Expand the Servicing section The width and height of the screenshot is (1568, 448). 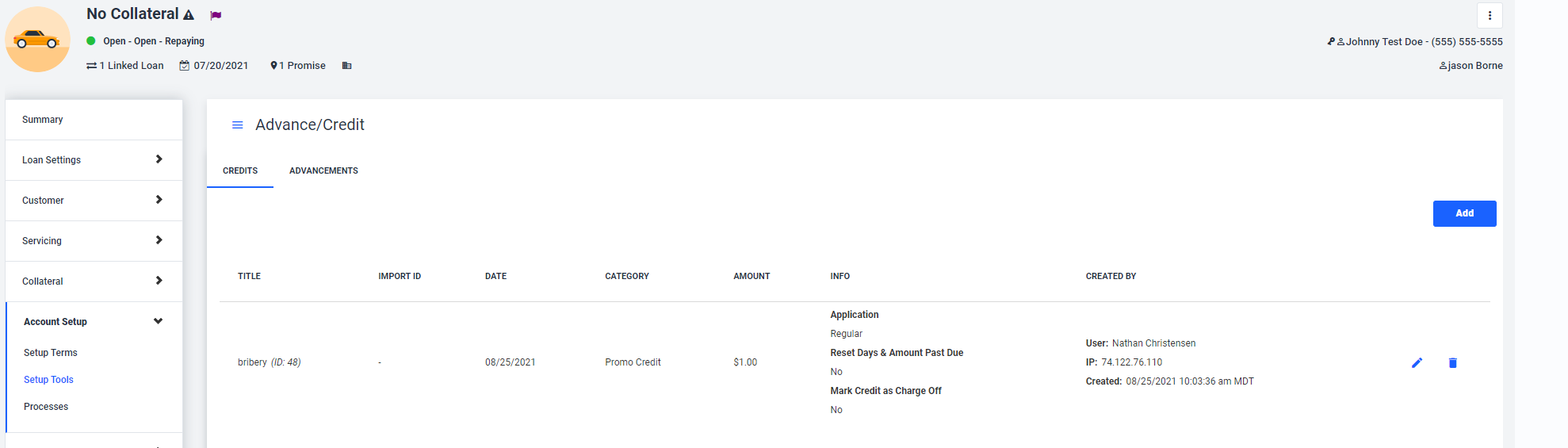(x=94, y=241)
